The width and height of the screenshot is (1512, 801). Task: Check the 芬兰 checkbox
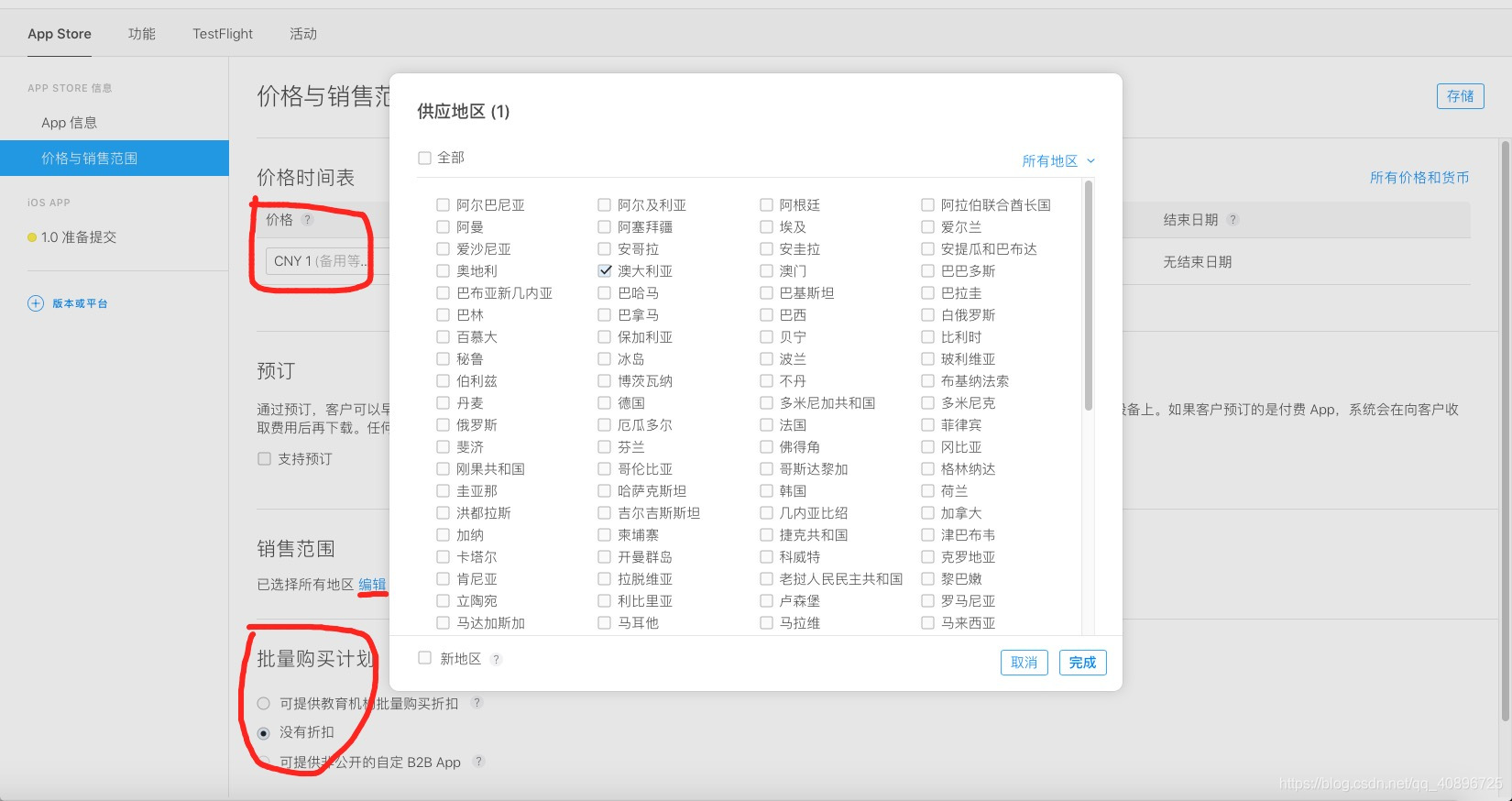tap(605, 446)
